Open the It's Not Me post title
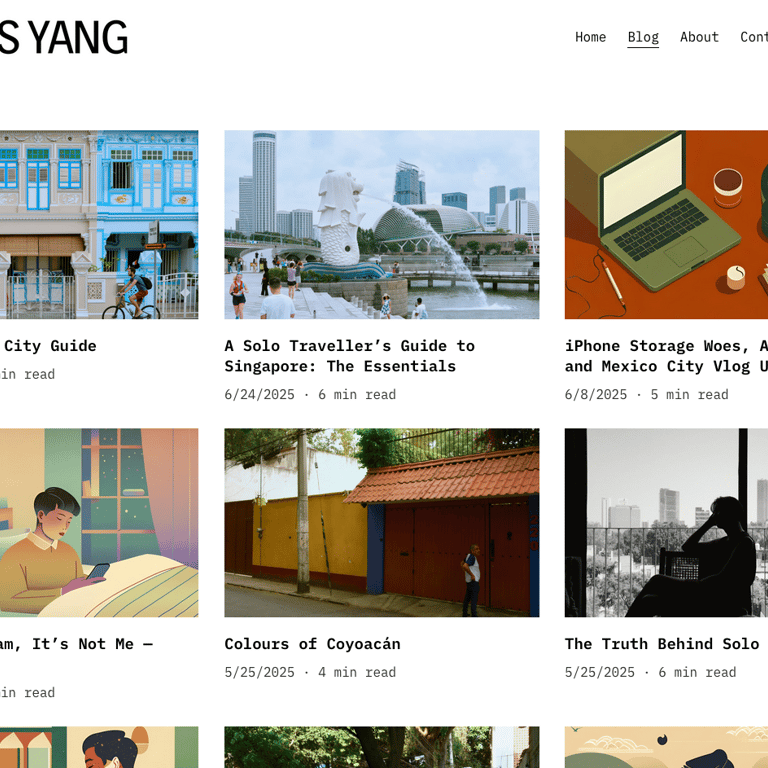This screenshot has height=768, width=768. (x=76, y=644)
